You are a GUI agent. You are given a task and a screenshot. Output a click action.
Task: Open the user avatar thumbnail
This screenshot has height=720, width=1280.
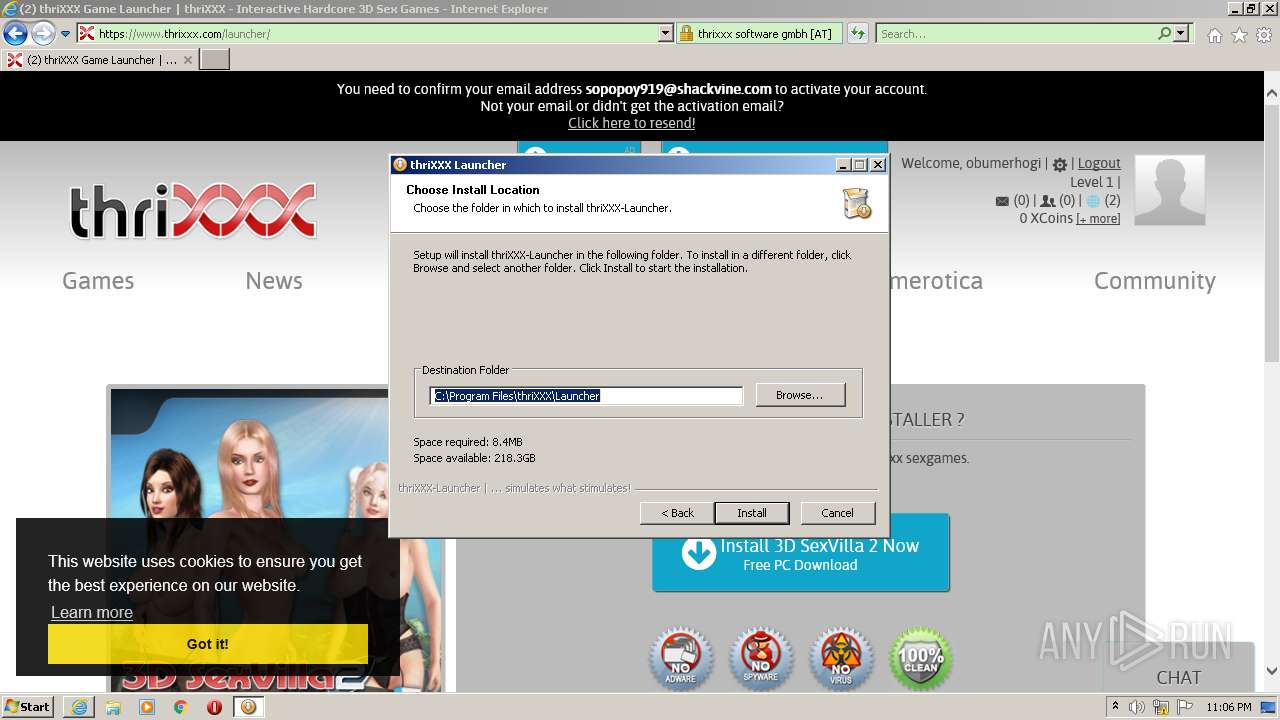click(x=1170, y=190)
